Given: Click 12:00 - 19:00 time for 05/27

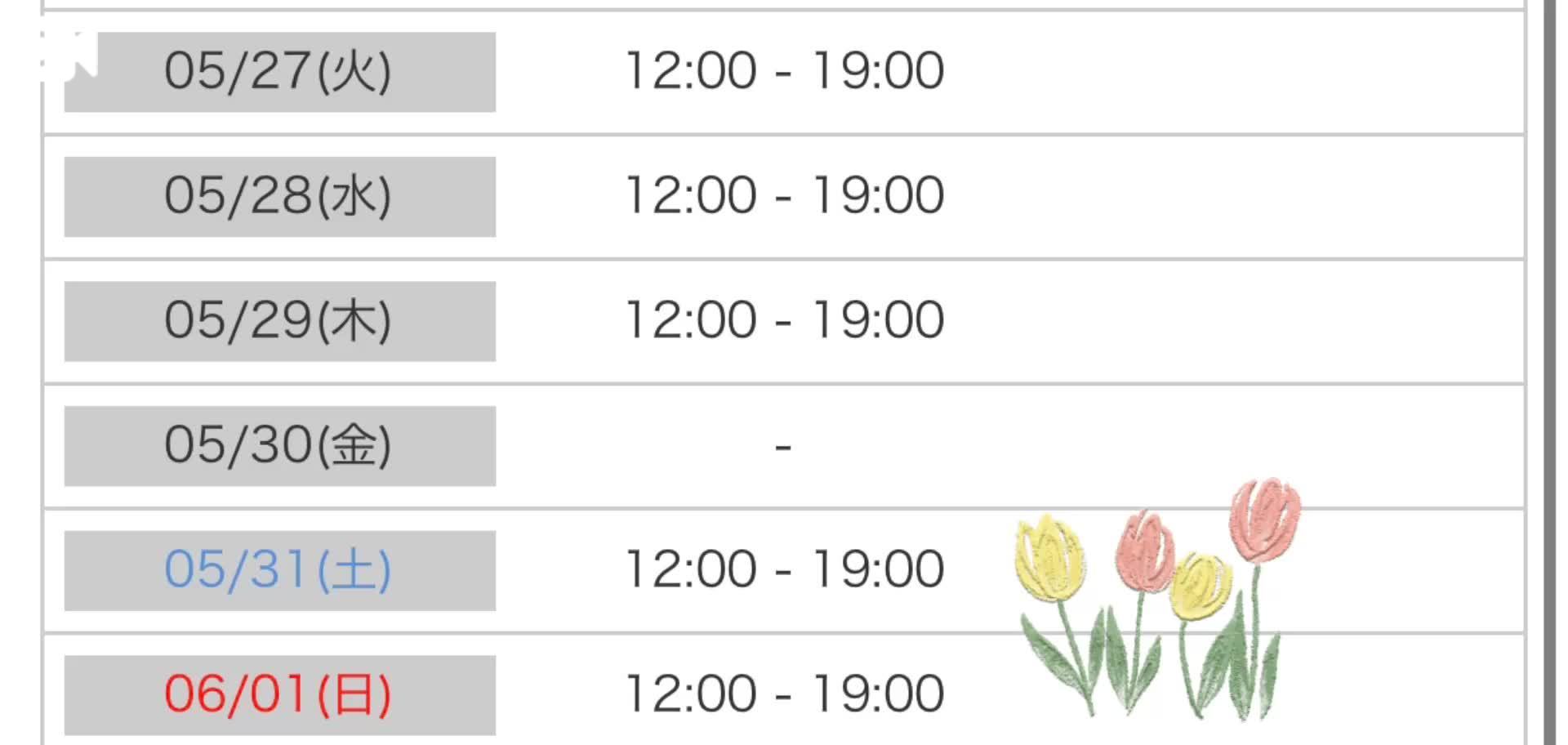Looking at the screenshot, I should coord(784,70).
